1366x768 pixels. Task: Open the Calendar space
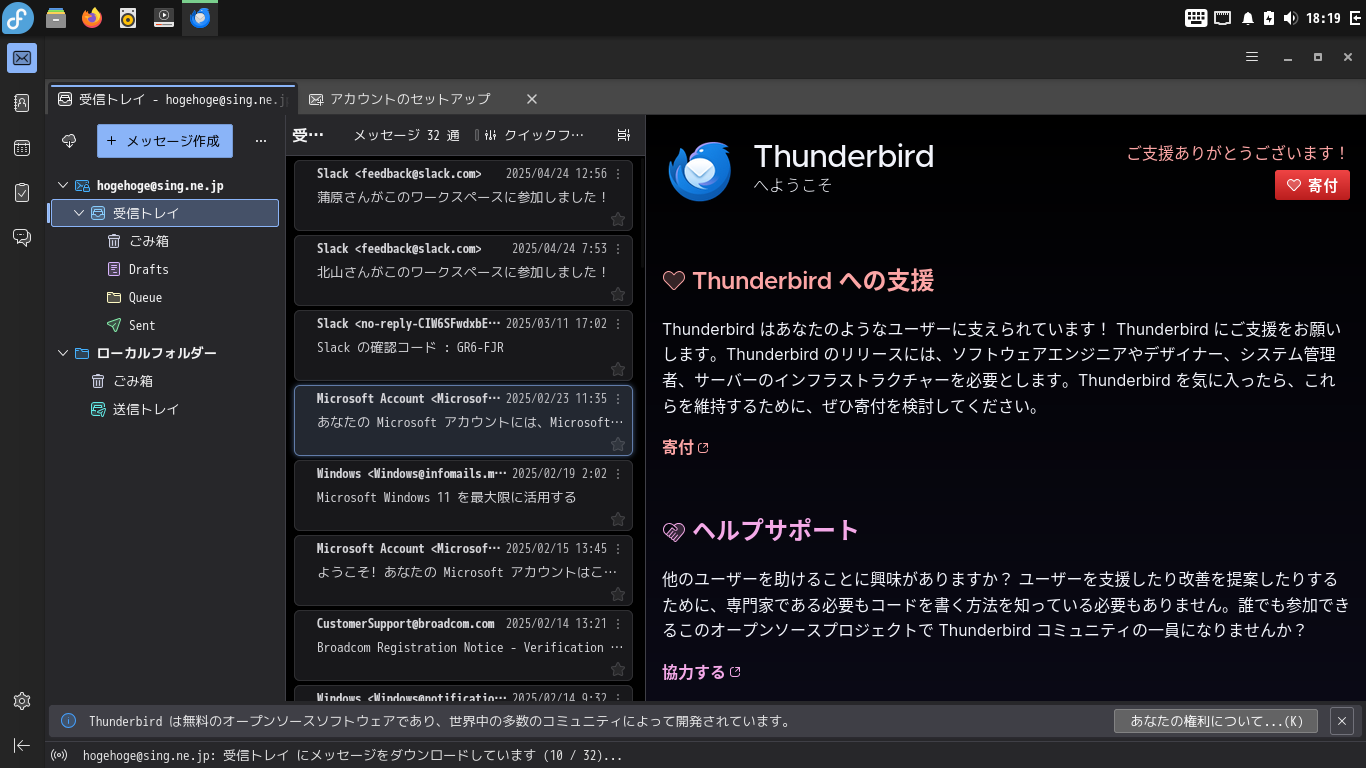(22, 148)
